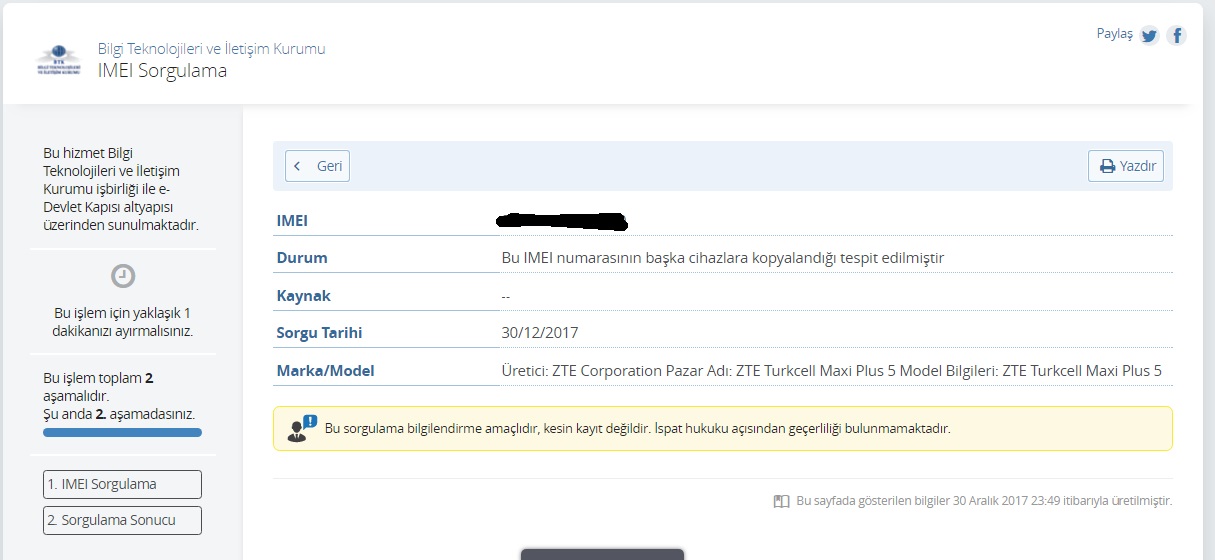Select step 1. IMEI Sorgulama
The height and width of the screenshot is (560, 1215).
click(122, 484)
